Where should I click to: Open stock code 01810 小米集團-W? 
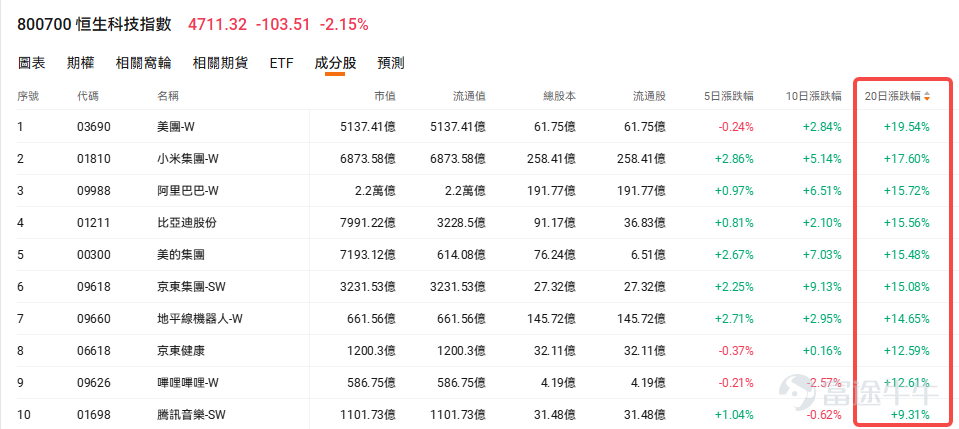(483, 159)
